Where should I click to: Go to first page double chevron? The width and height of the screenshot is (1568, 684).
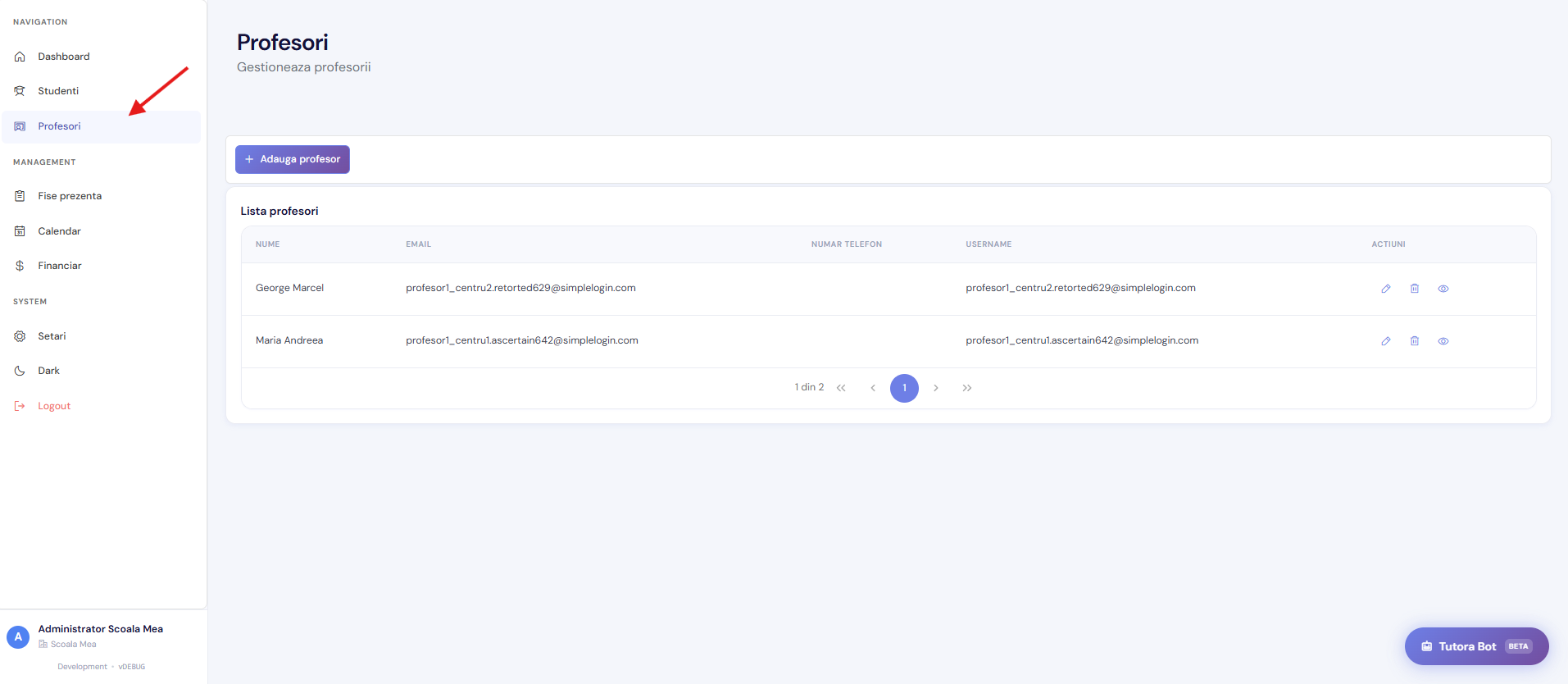pos(841,388)
